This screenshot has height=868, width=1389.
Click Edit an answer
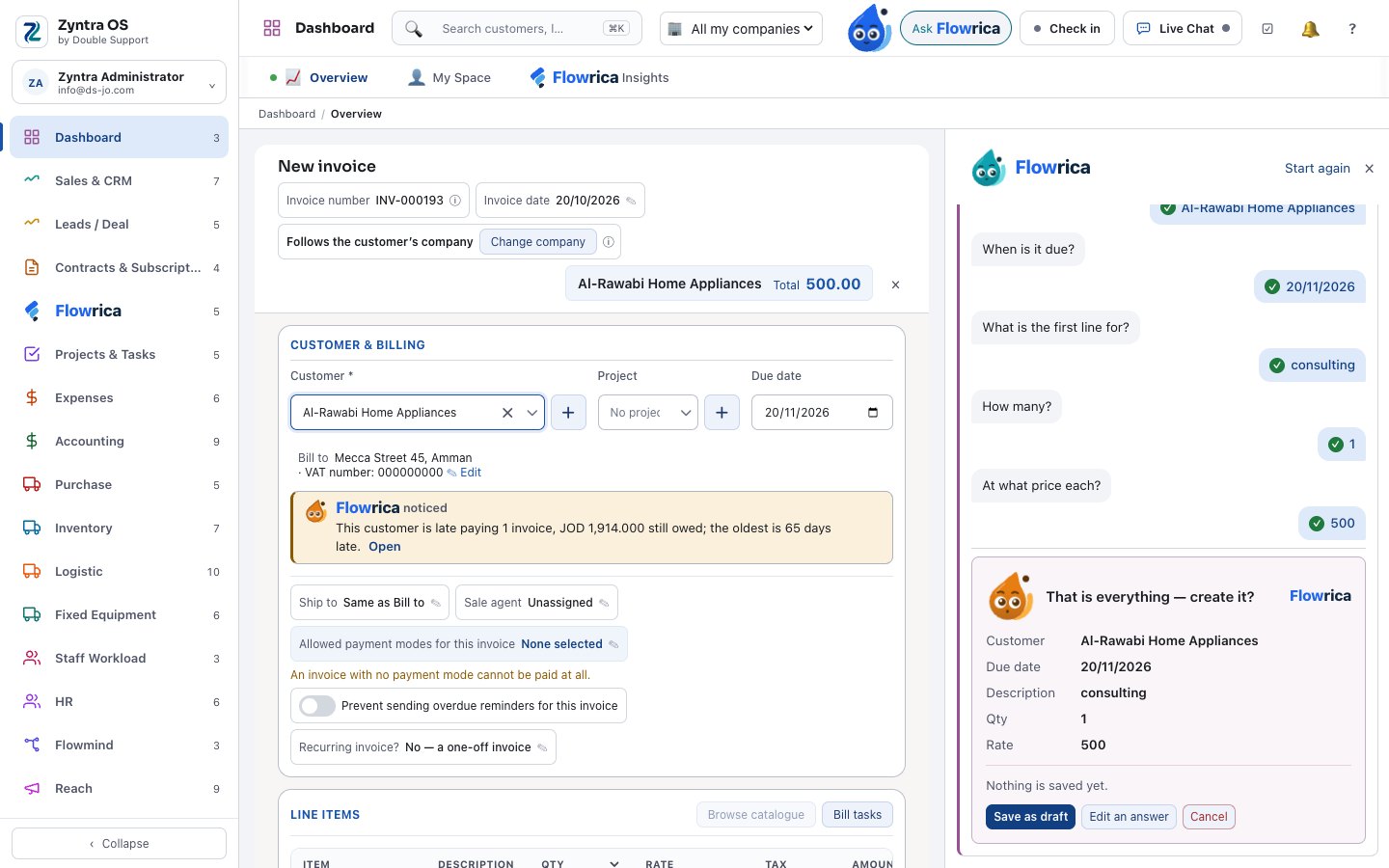point(1129,817)
